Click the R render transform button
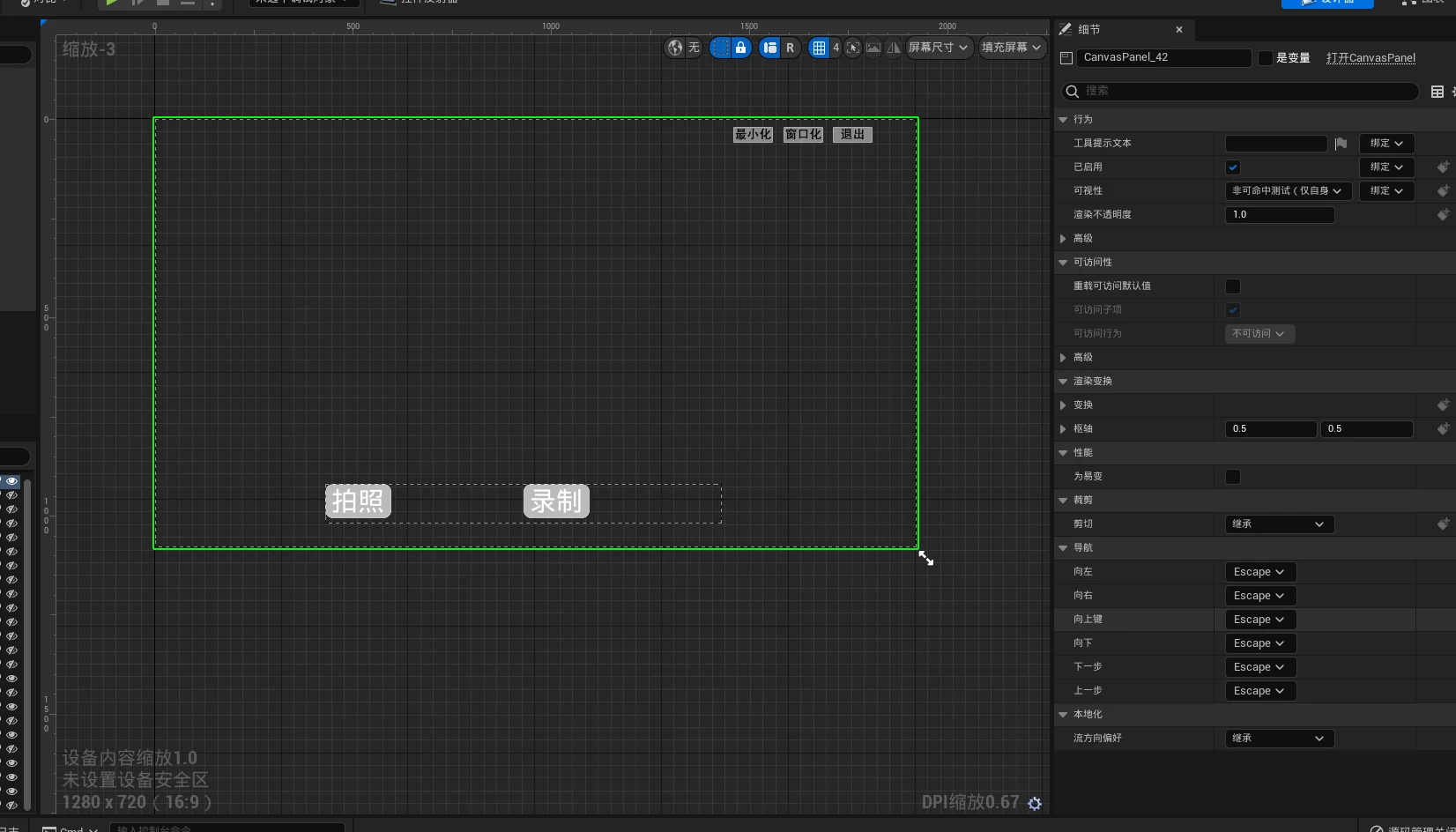1456x832 pixels. pyautogui.click(x=790, y=48)
